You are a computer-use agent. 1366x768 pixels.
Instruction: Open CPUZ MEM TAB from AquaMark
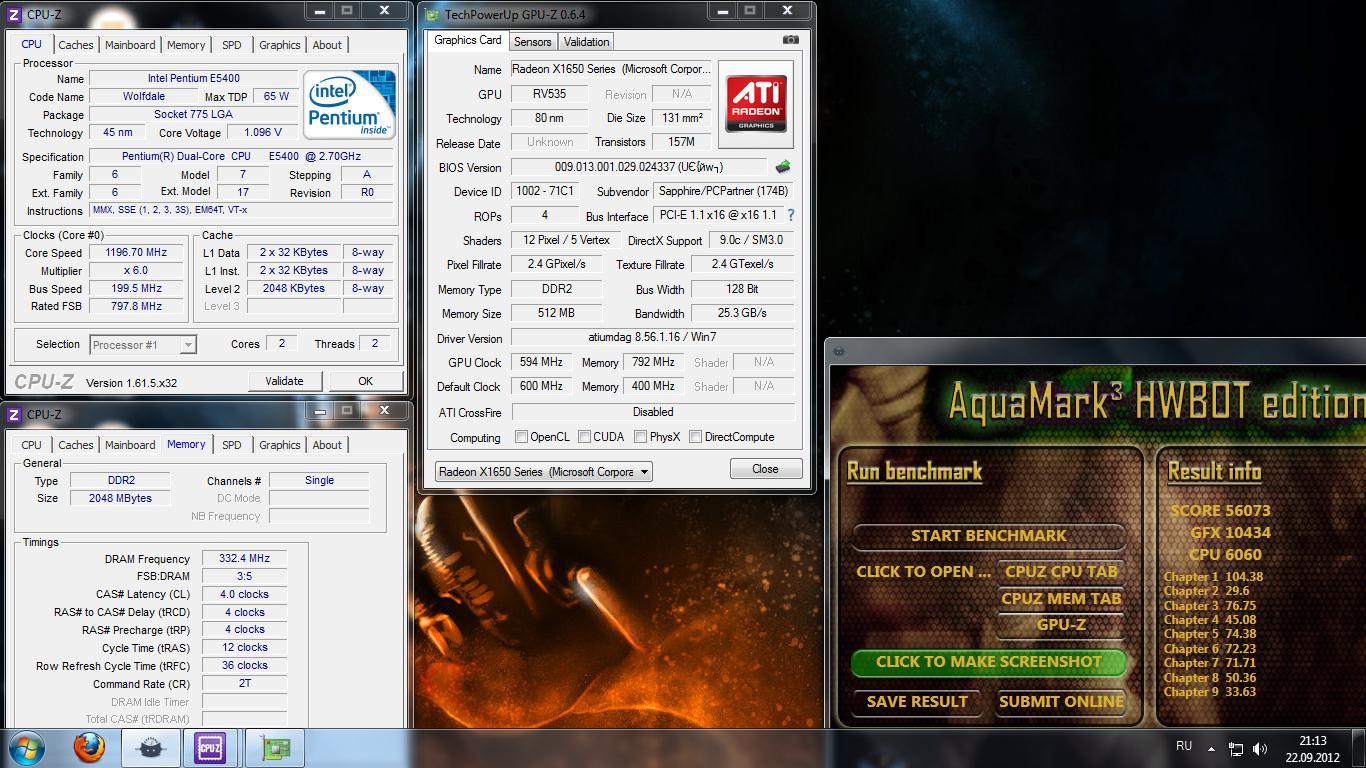tap(1061, 598)
